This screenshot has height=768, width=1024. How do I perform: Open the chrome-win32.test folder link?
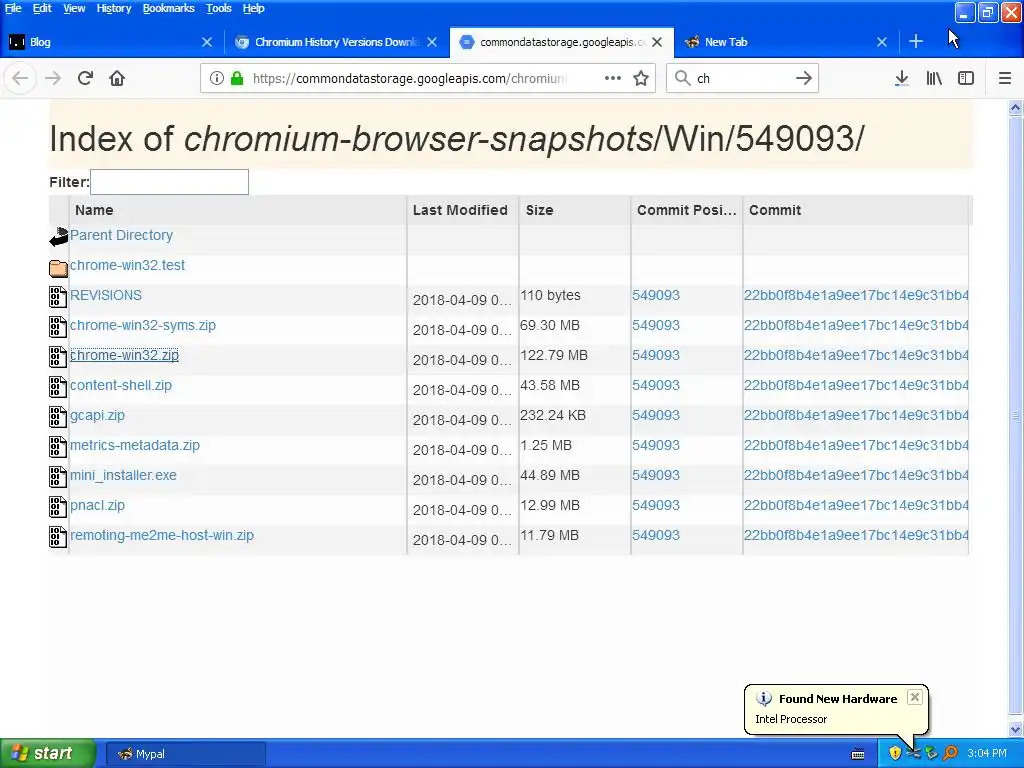pyautogui.click(x=127, y=265)
